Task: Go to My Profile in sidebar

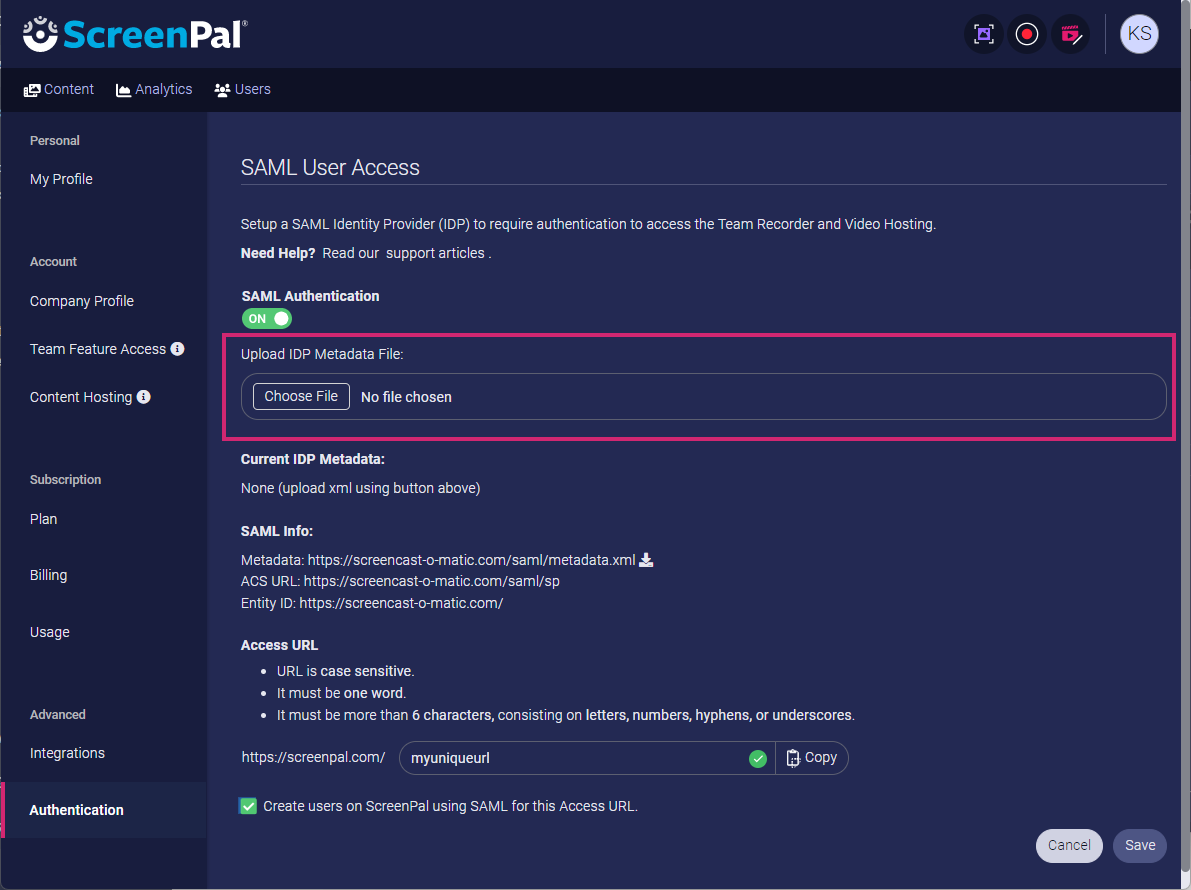Action: point(62,179)
